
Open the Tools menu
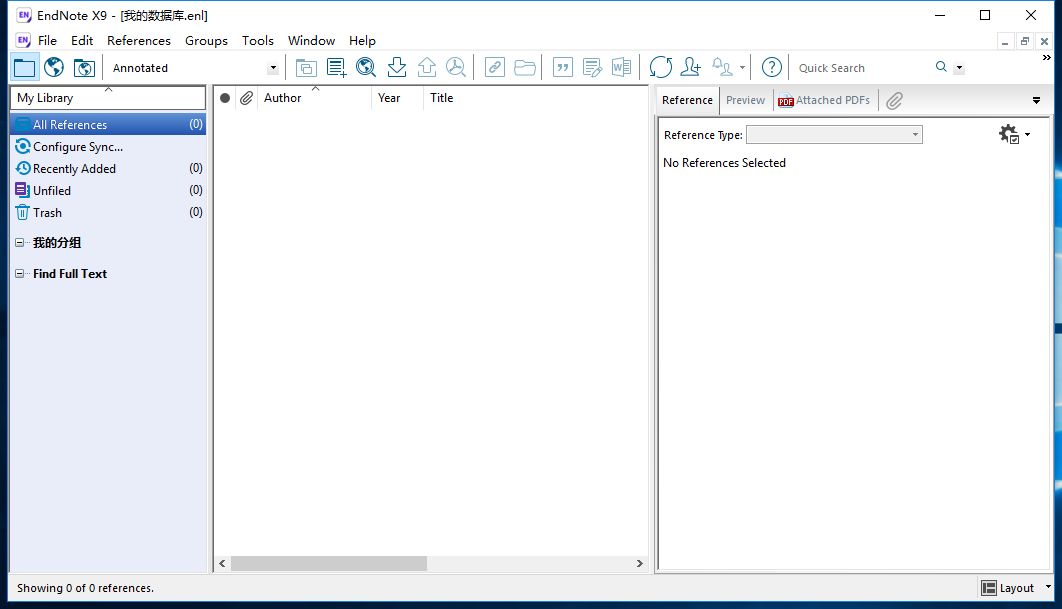(x=258, y=41)
